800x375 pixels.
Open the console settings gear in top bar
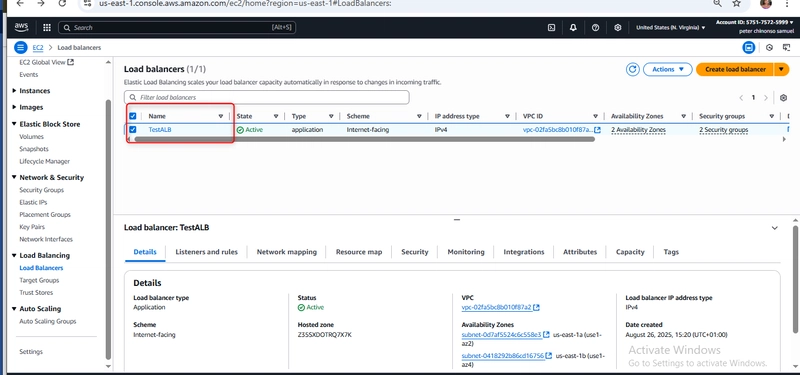617,28
